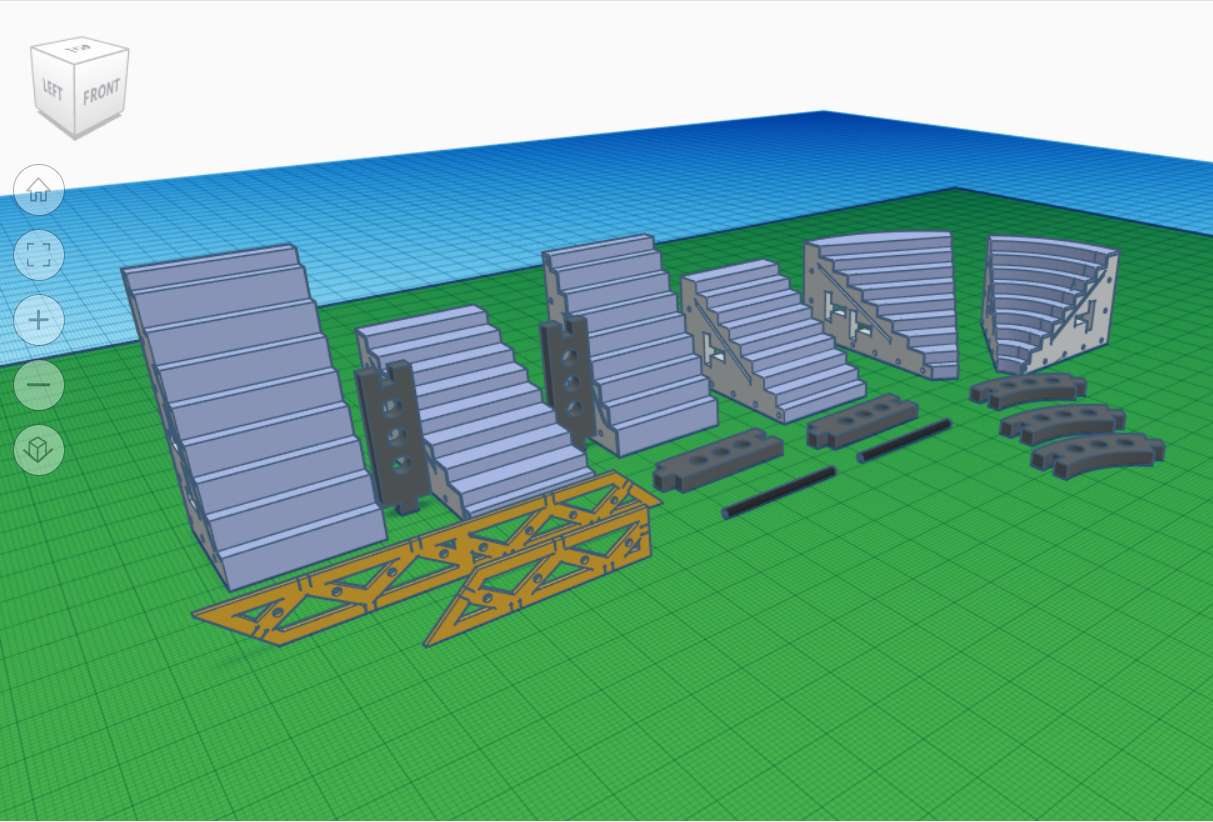
Task: Zoom out with the minus button
Action: [x=39, y=385]
